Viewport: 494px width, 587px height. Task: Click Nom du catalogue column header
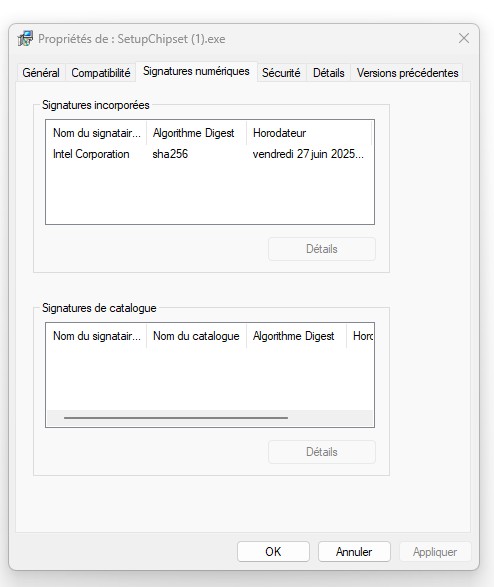pos(196,336)
